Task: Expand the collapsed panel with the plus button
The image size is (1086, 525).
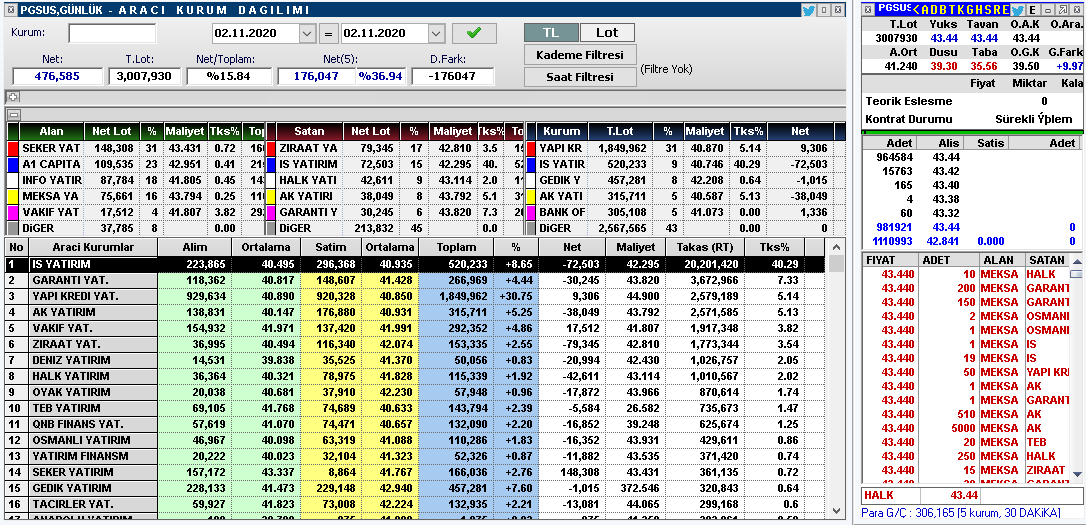Action: pos(12,97)
